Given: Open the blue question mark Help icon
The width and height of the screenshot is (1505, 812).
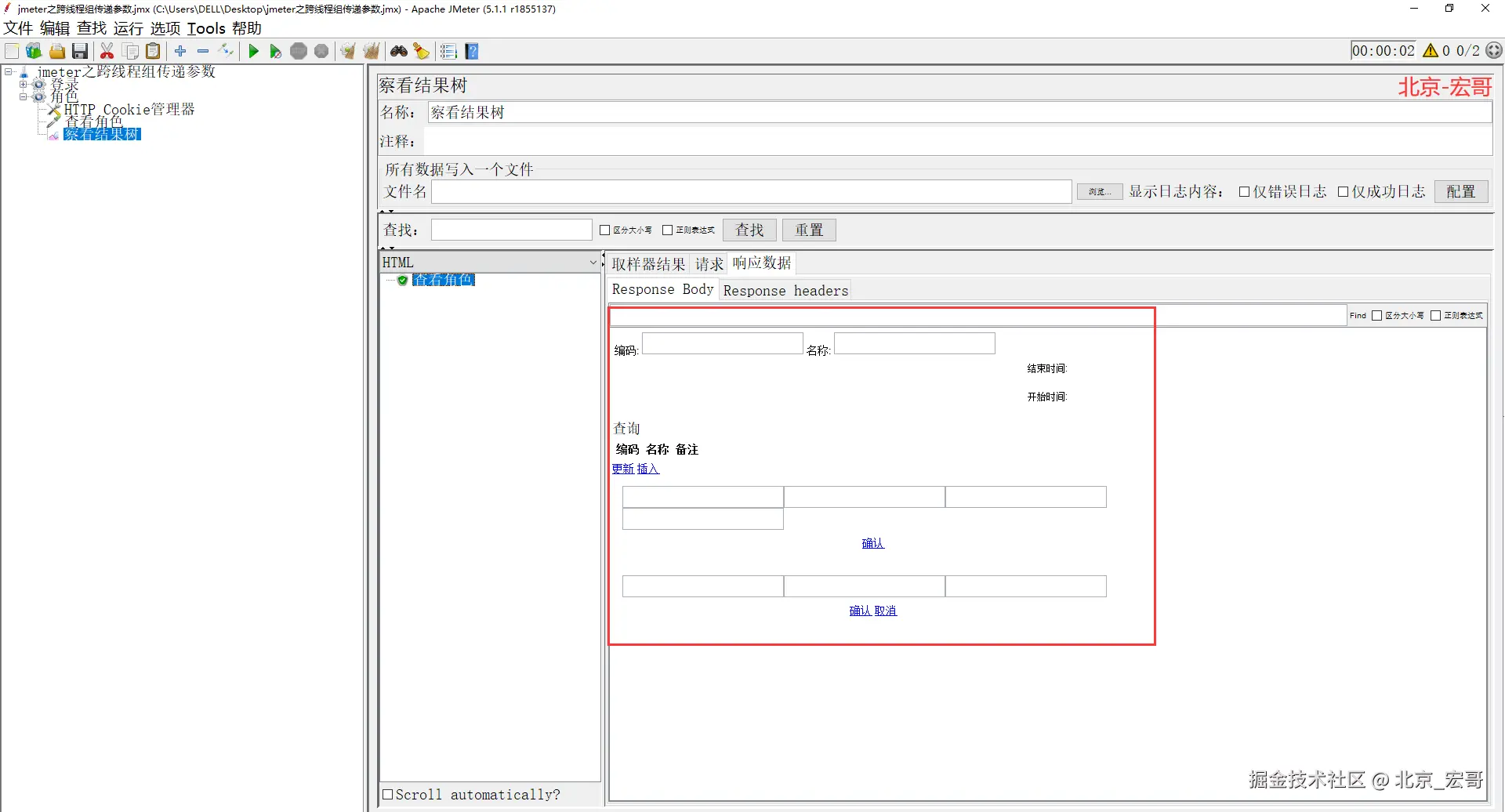Looking at the screenshot, I should (472, 52).
